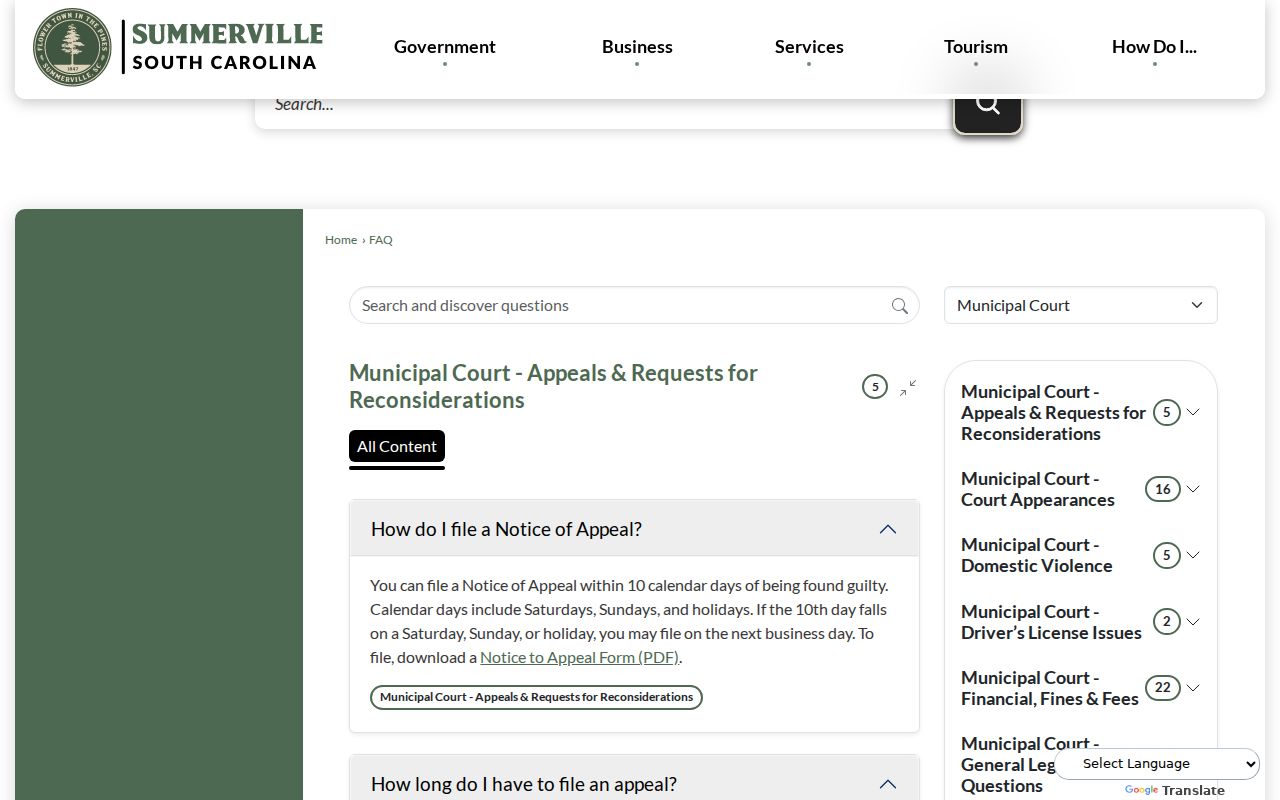Open Municipal Court - Financial, Fines & Fees category
Screen dimensions: 1280x800
[x=1050, y=688]
